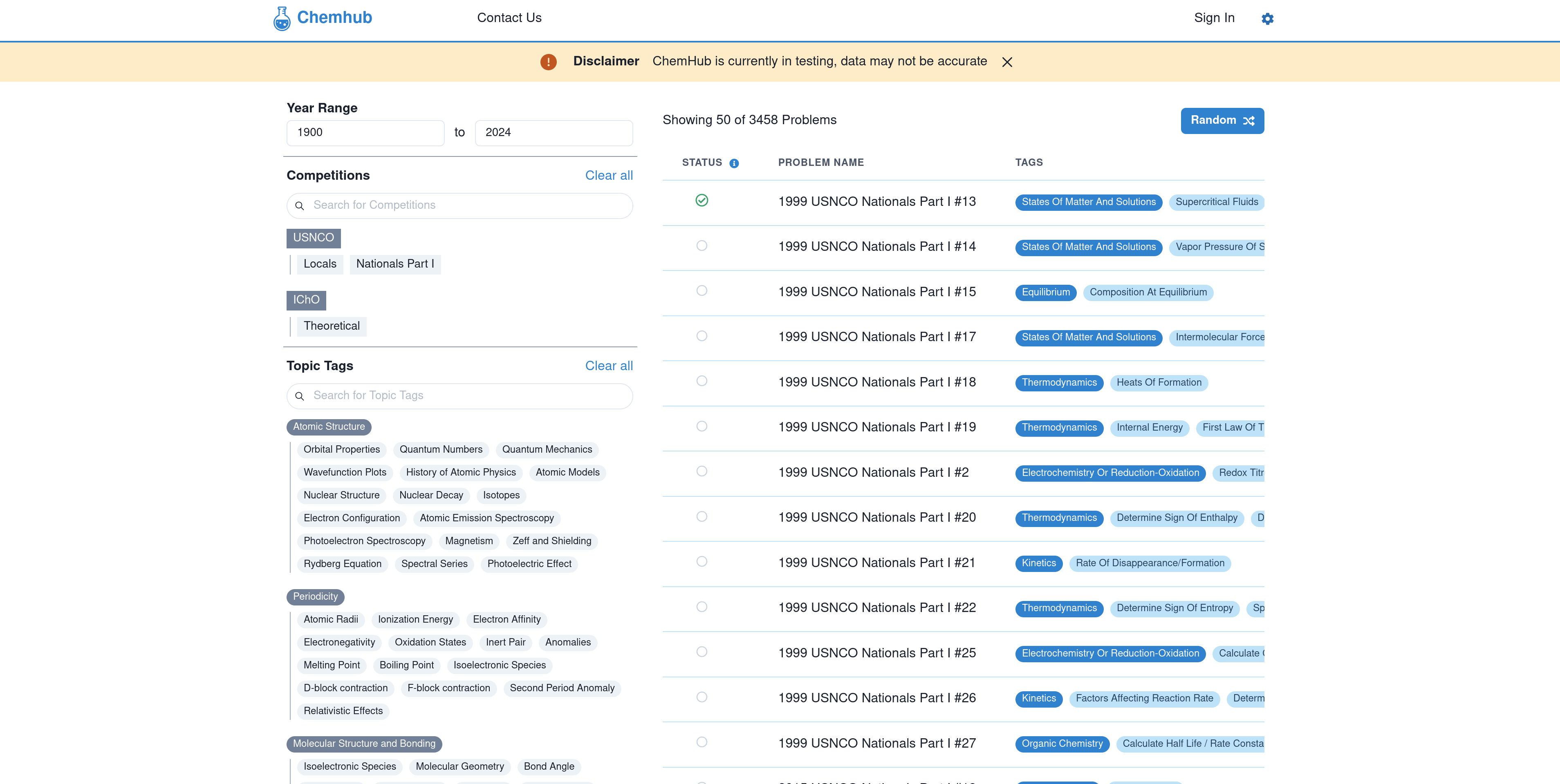Filter by Rydberg Equation tag
Image resolution: width=1560 pixels, height=784 pixels.
pos(342,564)
